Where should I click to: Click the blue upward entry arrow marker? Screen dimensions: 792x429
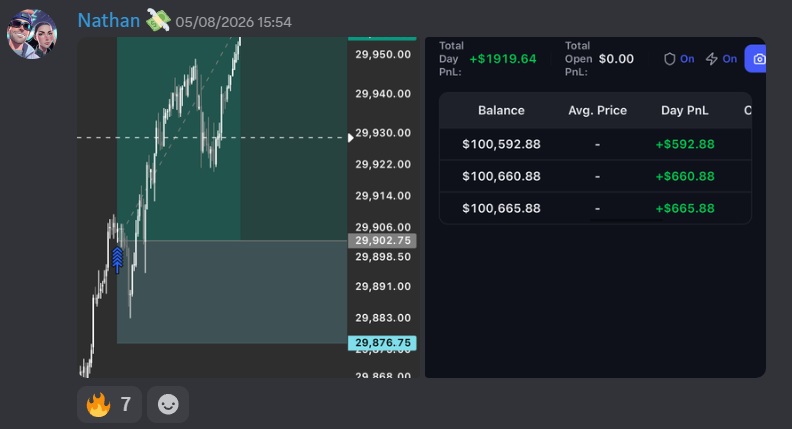(117, 260)
